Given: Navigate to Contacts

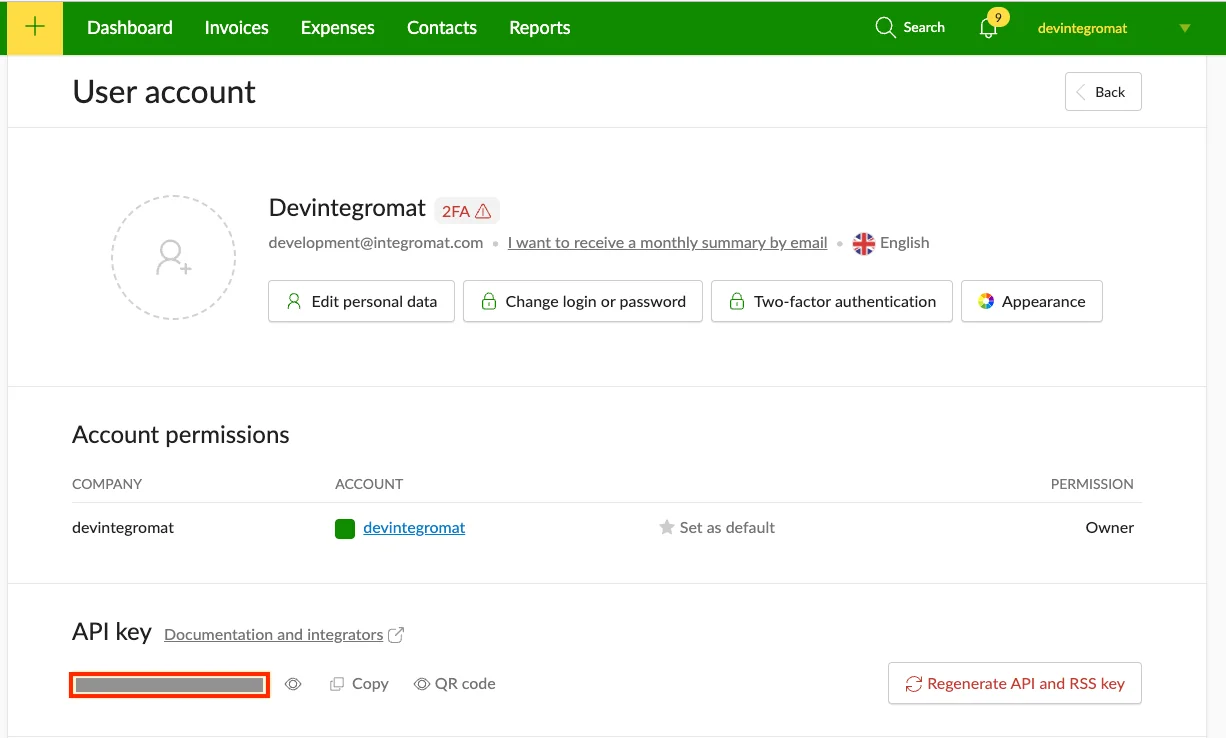Looking at the screenshot, I should point(441,28).
